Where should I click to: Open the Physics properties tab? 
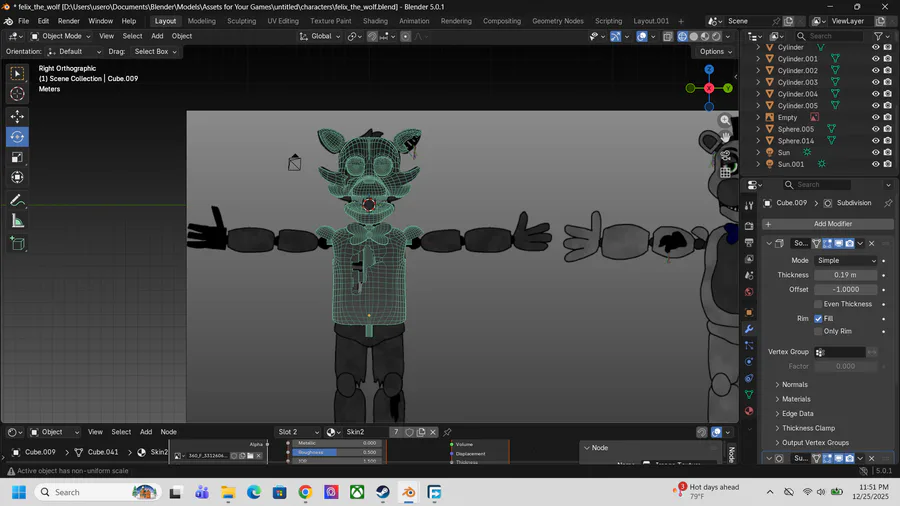click(x=749, y=362)
